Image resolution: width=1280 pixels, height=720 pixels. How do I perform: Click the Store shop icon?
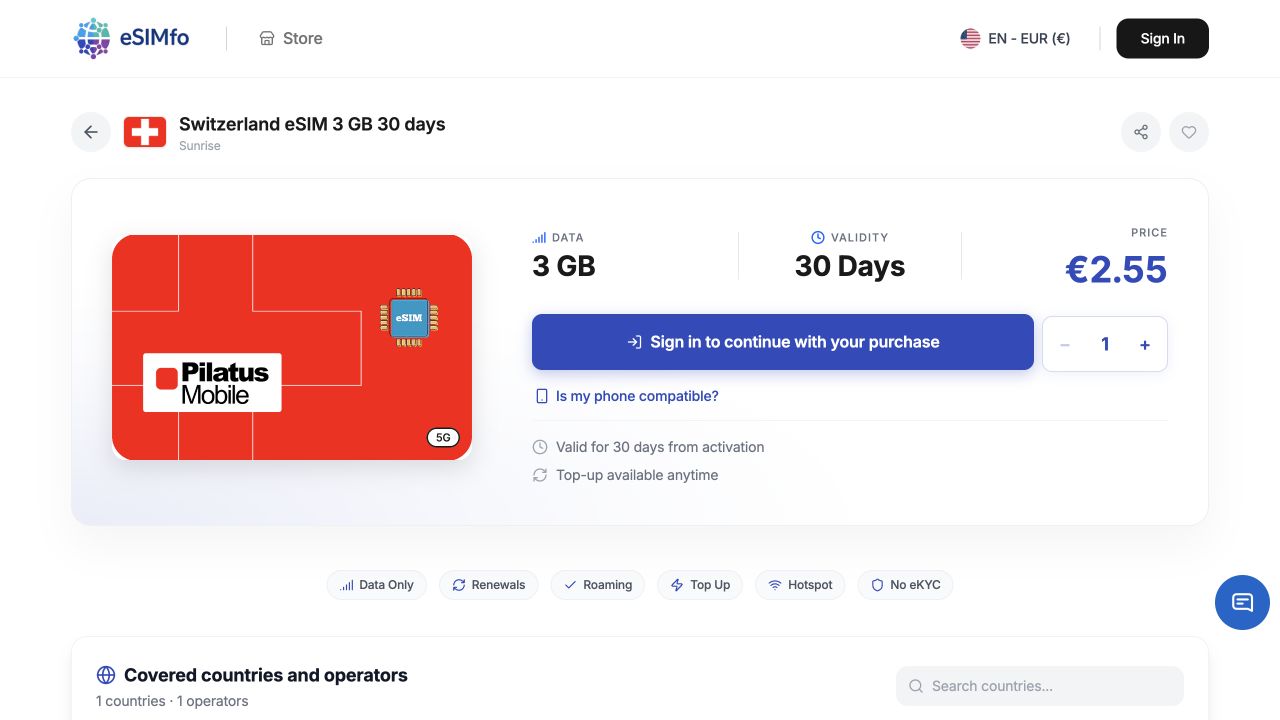pos(267,38)
